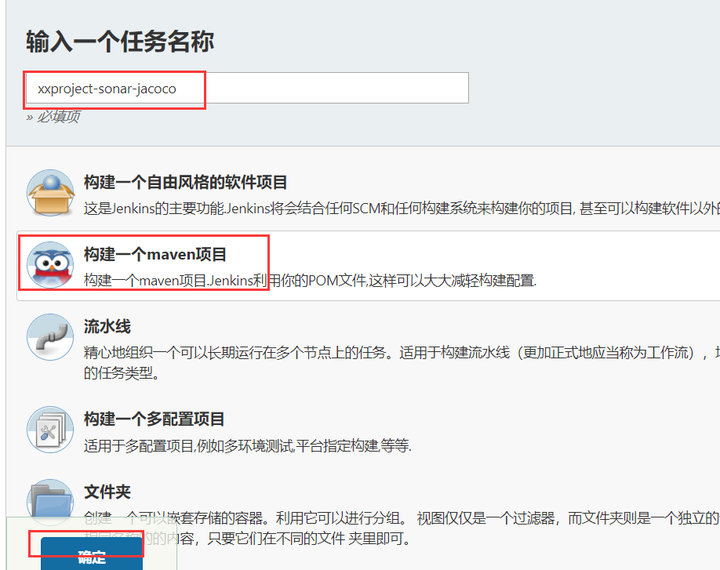
Task: Choose 流水线 item title
Action: coord(107,327)
